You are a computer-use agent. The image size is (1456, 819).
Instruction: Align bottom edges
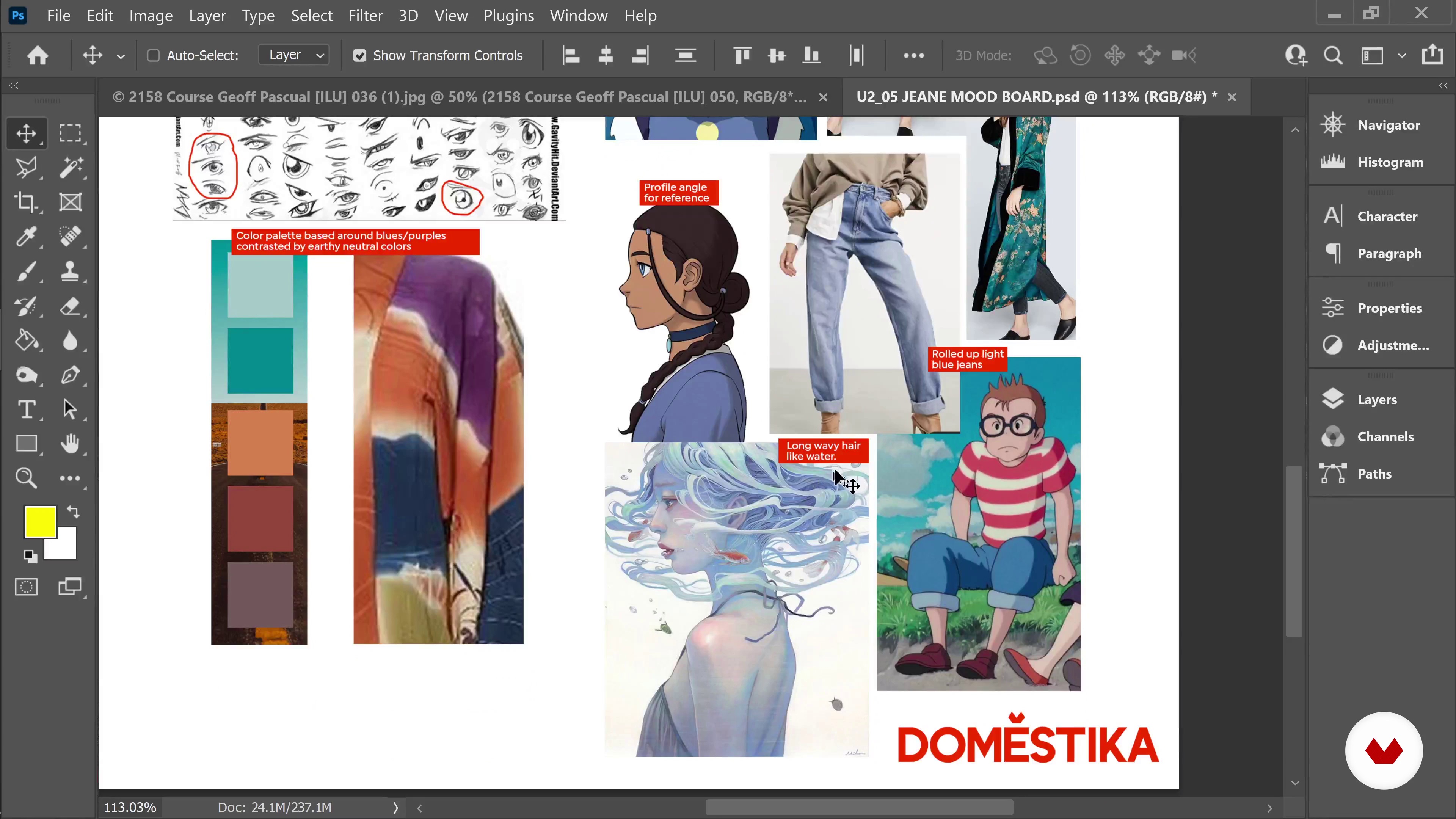click(x=812, y=55)
